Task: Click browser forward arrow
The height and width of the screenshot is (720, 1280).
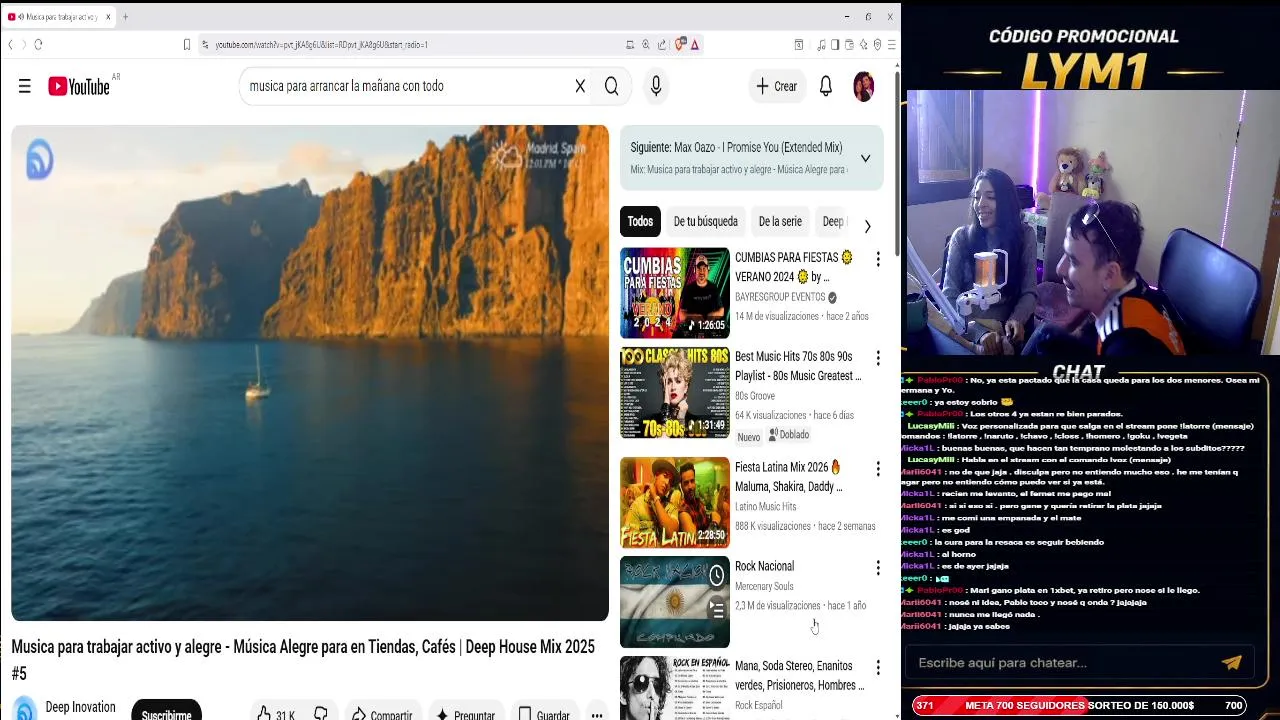Action: pos(23,44)
